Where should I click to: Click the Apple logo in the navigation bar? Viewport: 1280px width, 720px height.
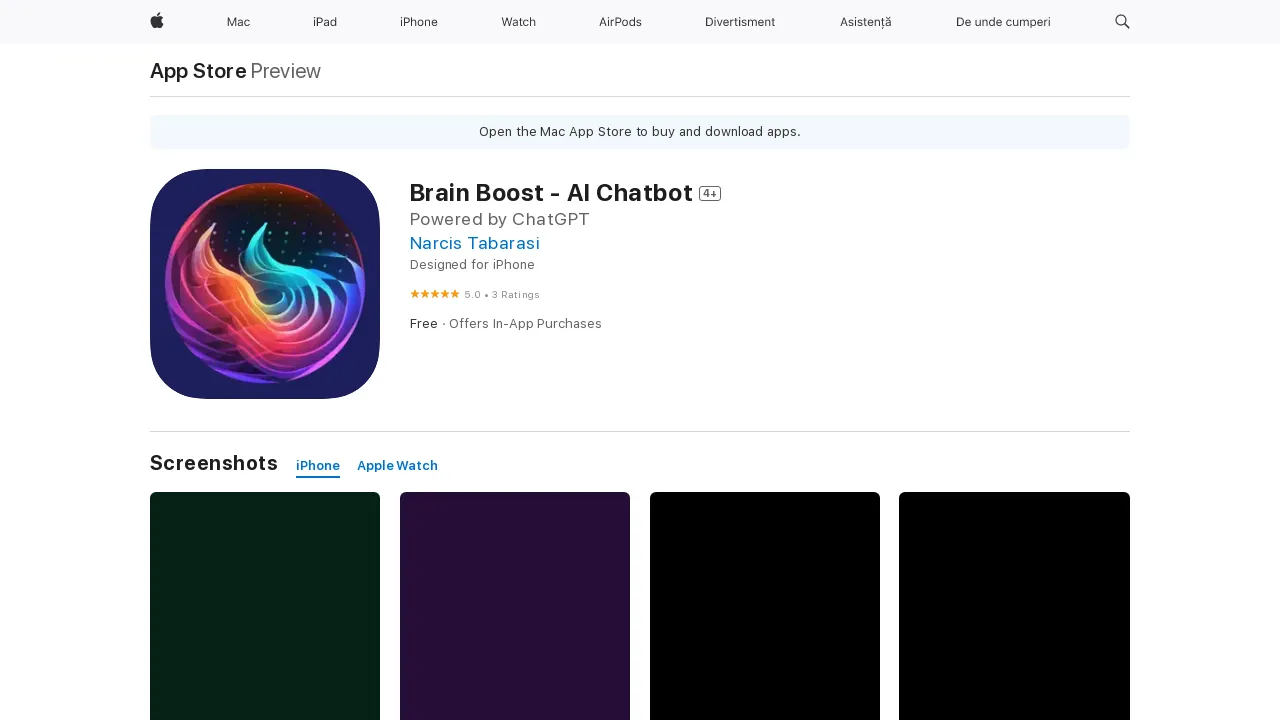coord(156,22)
